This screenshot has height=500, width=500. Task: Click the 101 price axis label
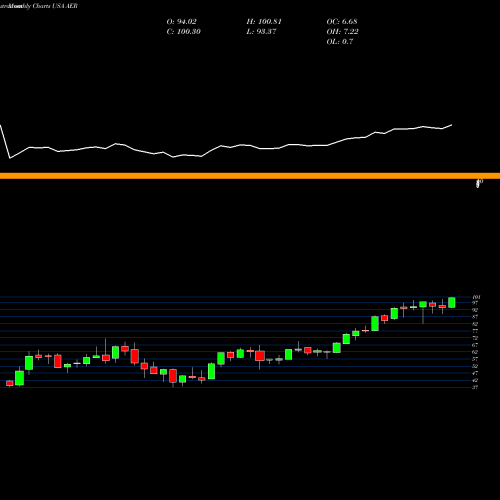tap(476, 297)
